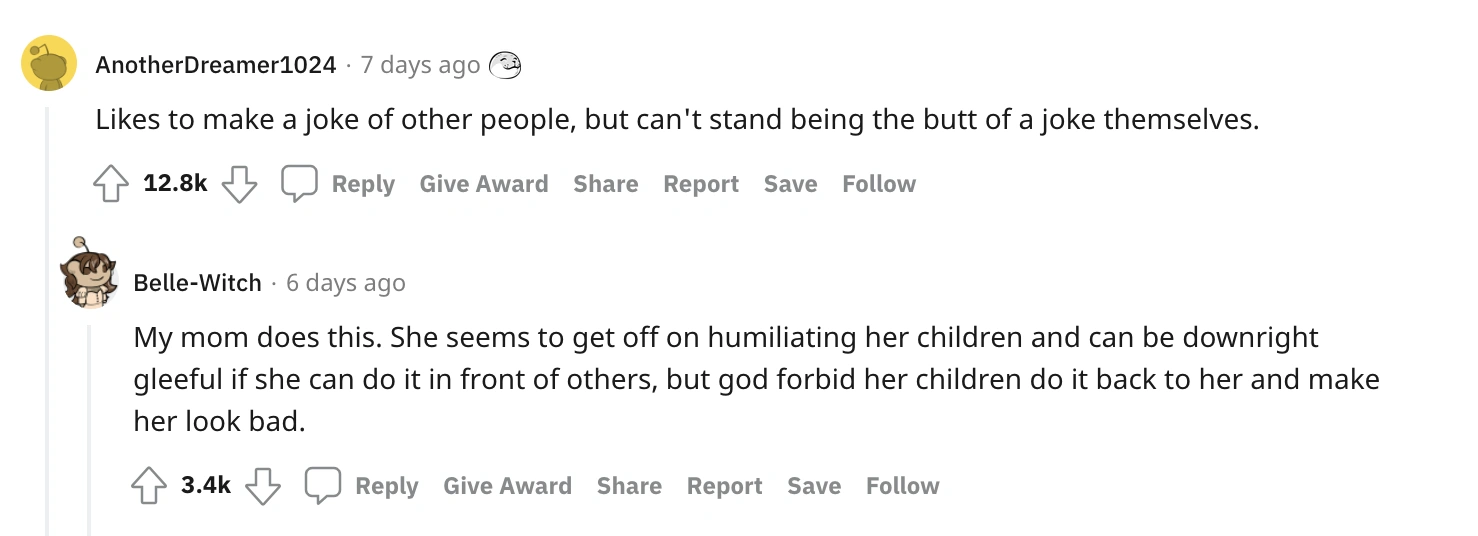1478x536 pixels.
Task: Open AnotherDreamer1024's avatar
Action: coord(49,62)
